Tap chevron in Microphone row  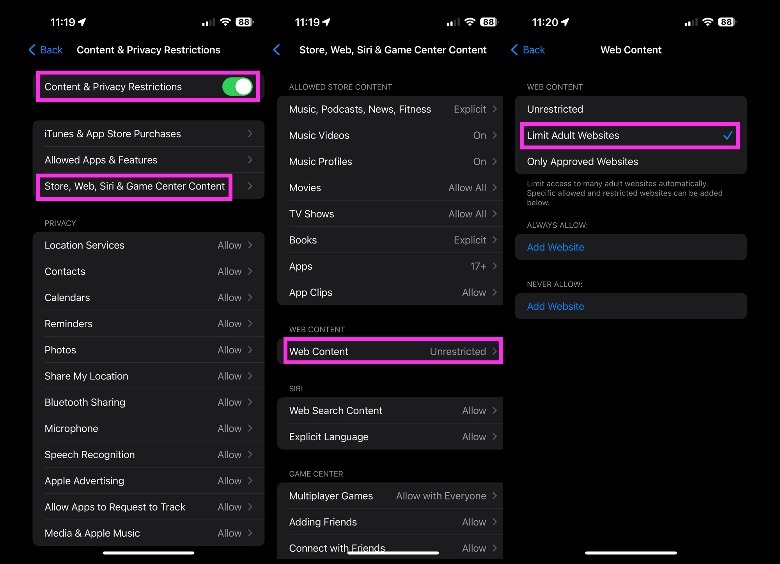tap(250, 428)
